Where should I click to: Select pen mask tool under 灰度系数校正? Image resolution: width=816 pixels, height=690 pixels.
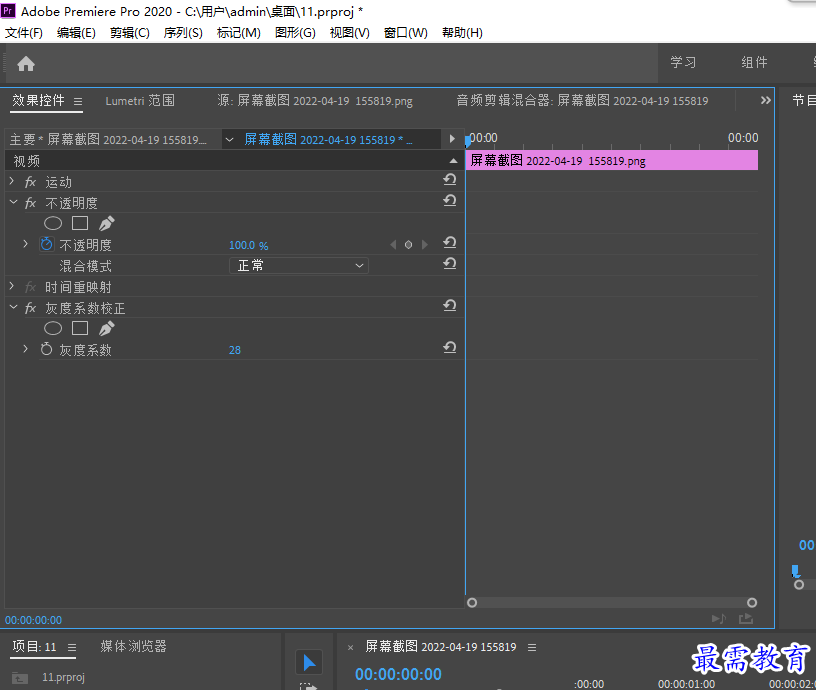click(x=107, y=328)
